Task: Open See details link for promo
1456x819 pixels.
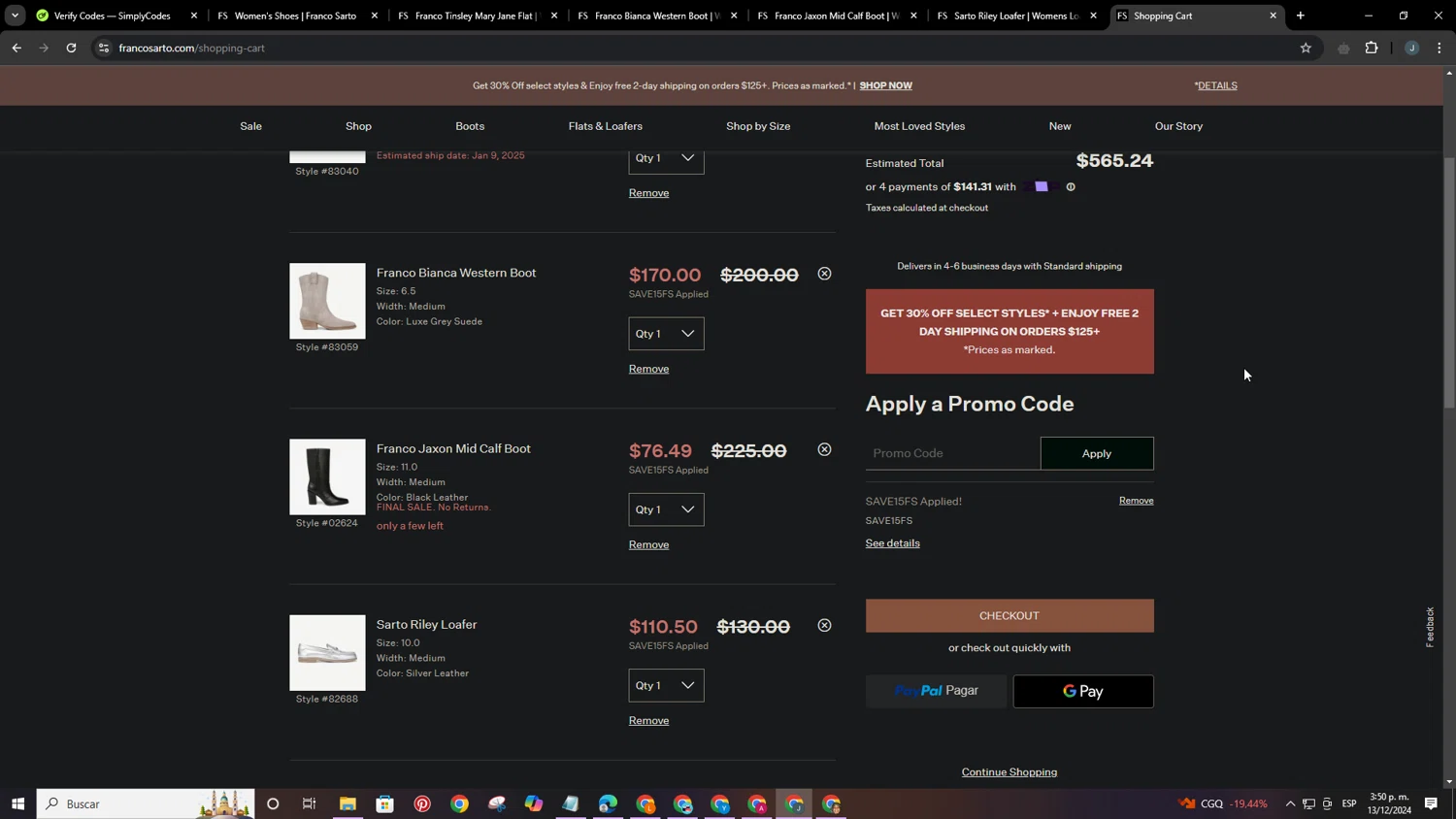Action: click(x=892, y=543)
